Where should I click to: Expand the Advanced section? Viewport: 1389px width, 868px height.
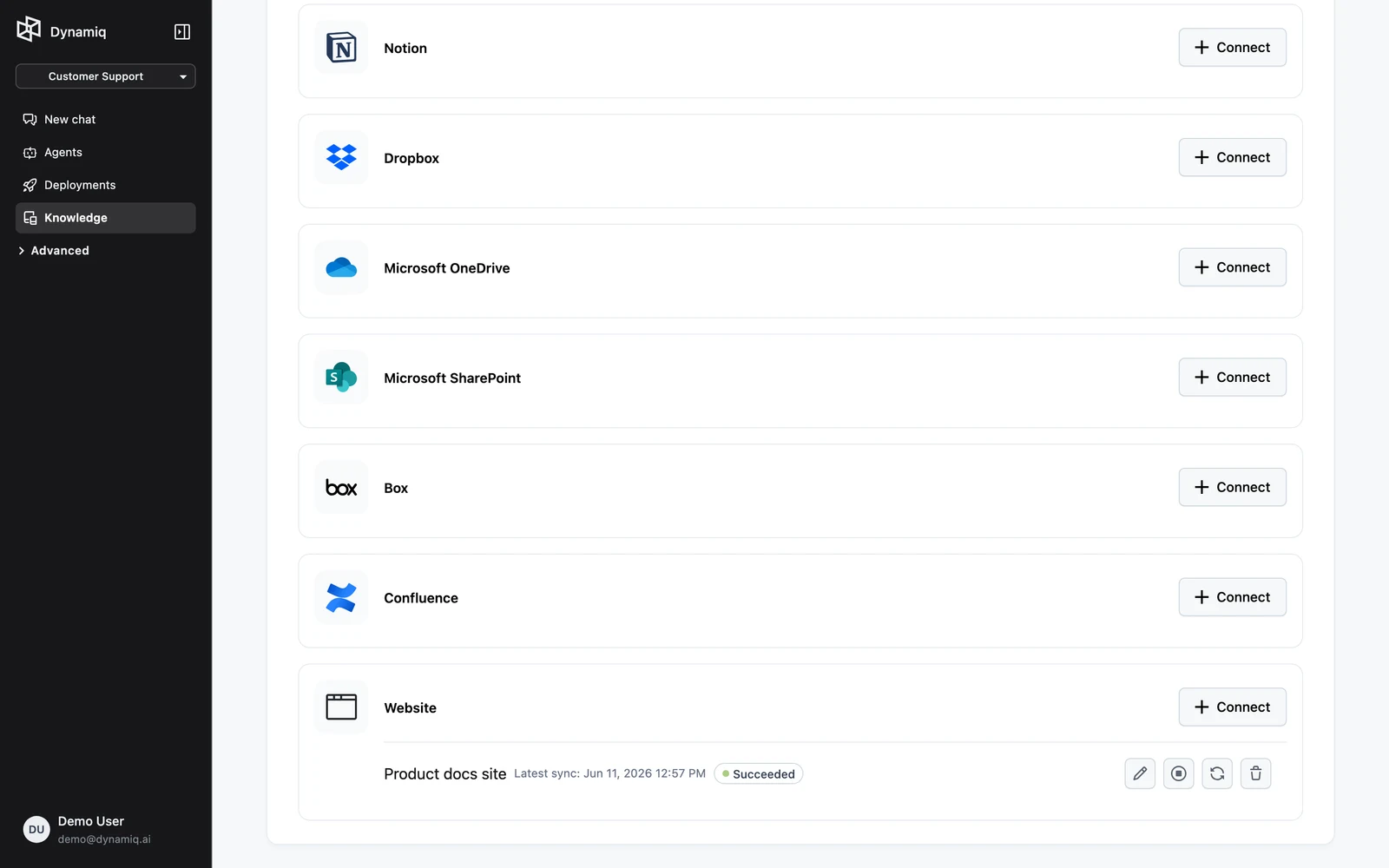(x=53, y=251)
